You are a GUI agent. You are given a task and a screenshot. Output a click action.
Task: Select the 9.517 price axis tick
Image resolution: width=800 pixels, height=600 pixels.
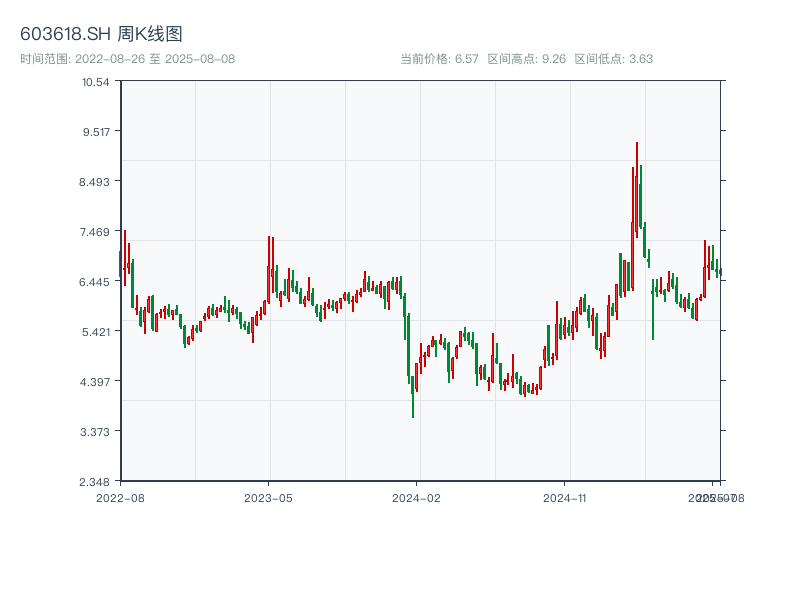click(x=96, y=131)
